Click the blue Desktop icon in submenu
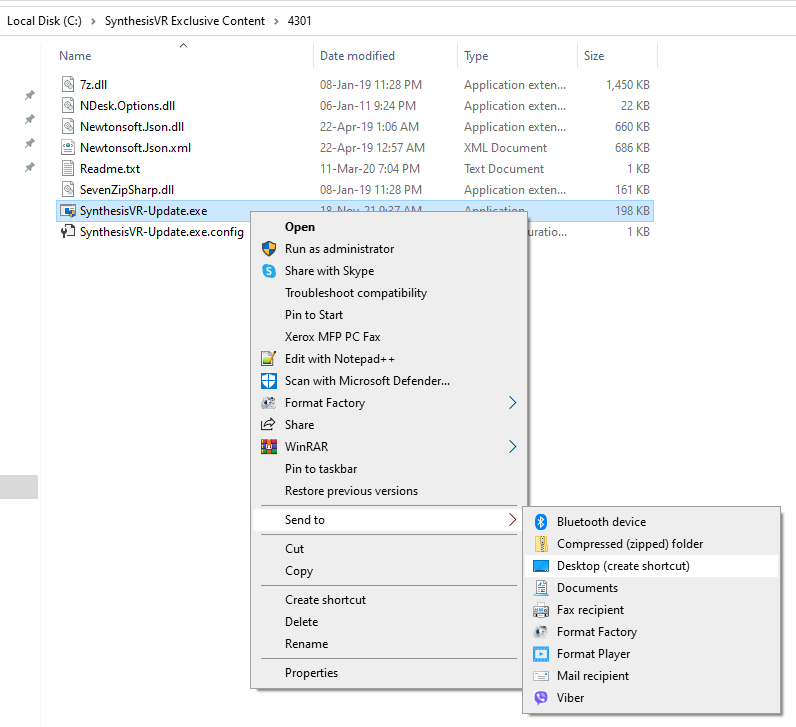796x727 pixels. pos(541,566)
